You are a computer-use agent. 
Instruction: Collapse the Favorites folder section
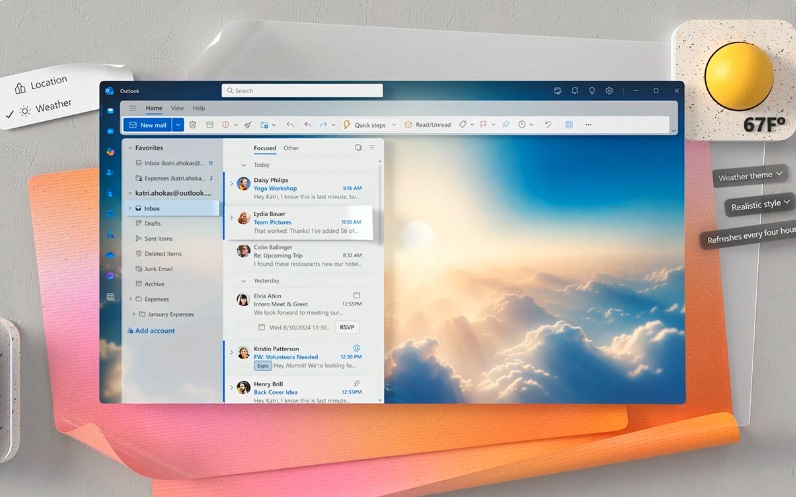click(x=129, y=148)
